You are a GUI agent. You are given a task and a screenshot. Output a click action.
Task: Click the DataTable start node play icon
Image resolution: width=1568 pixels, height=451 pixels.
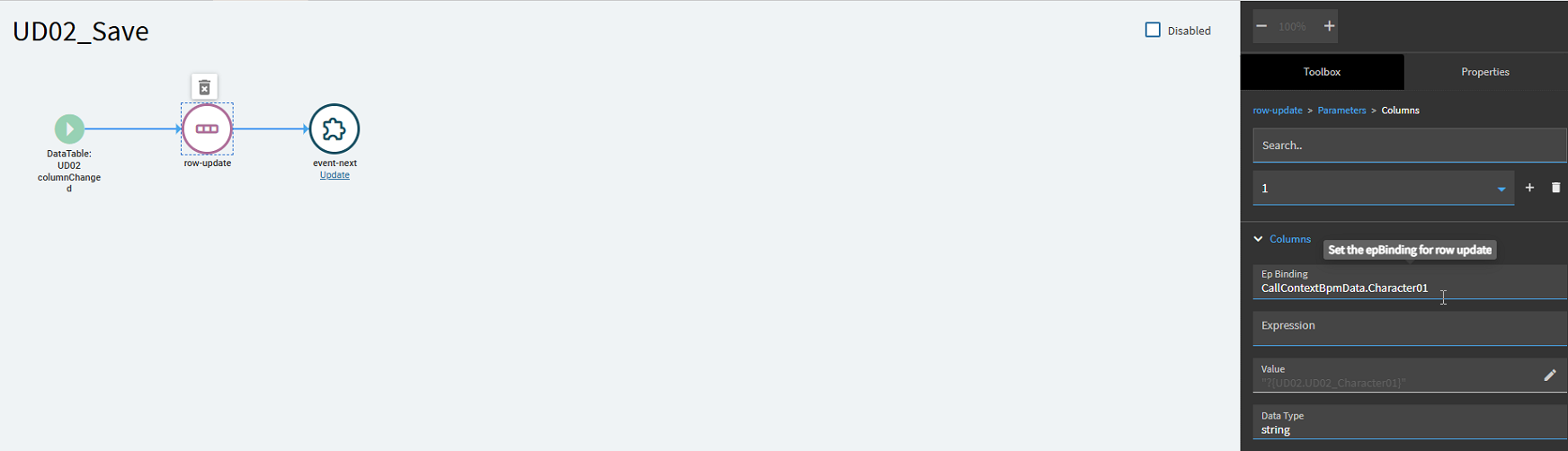tap(69, 128)
